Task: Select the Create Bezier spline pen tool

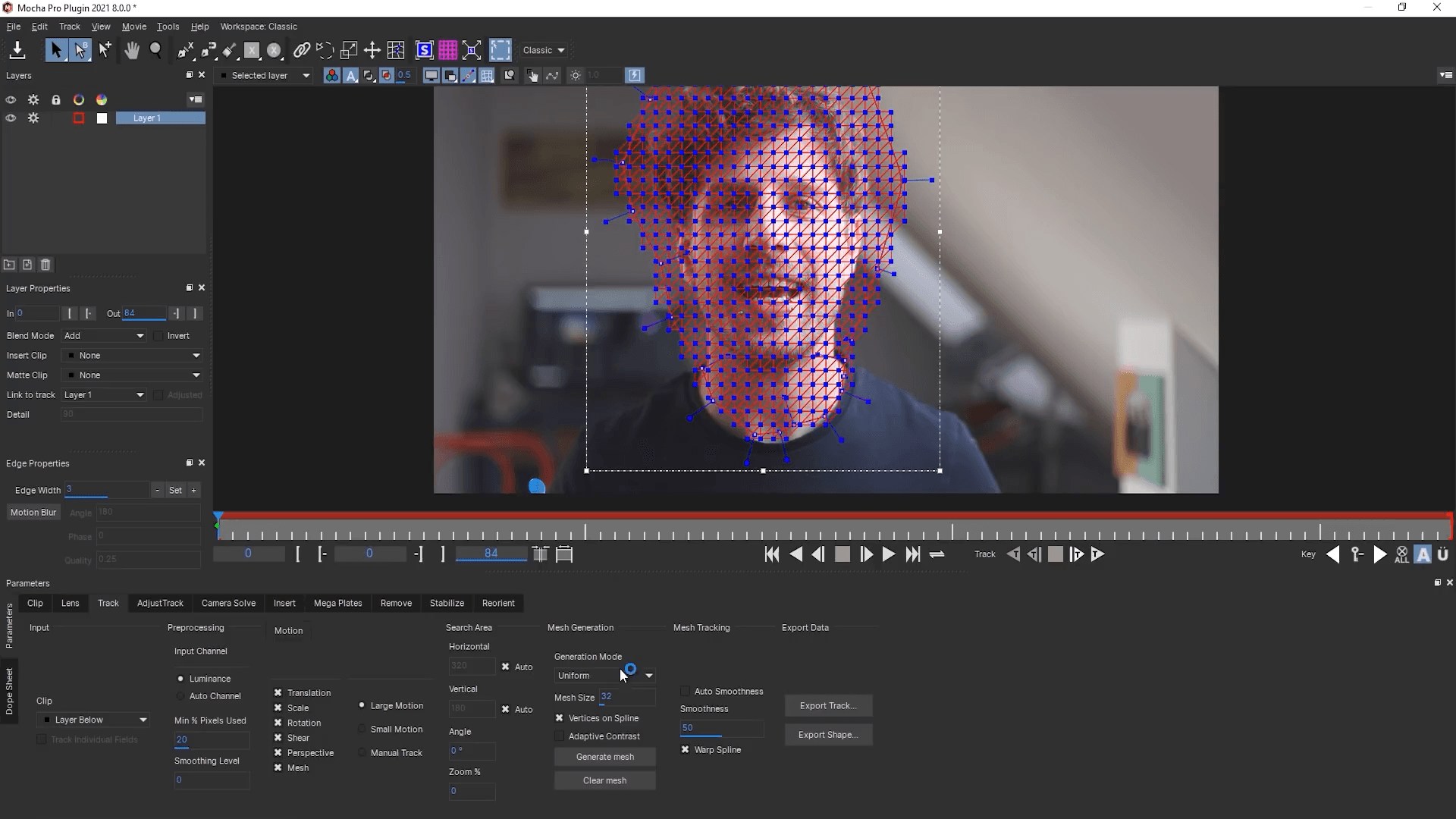Action: click(209, 50)
